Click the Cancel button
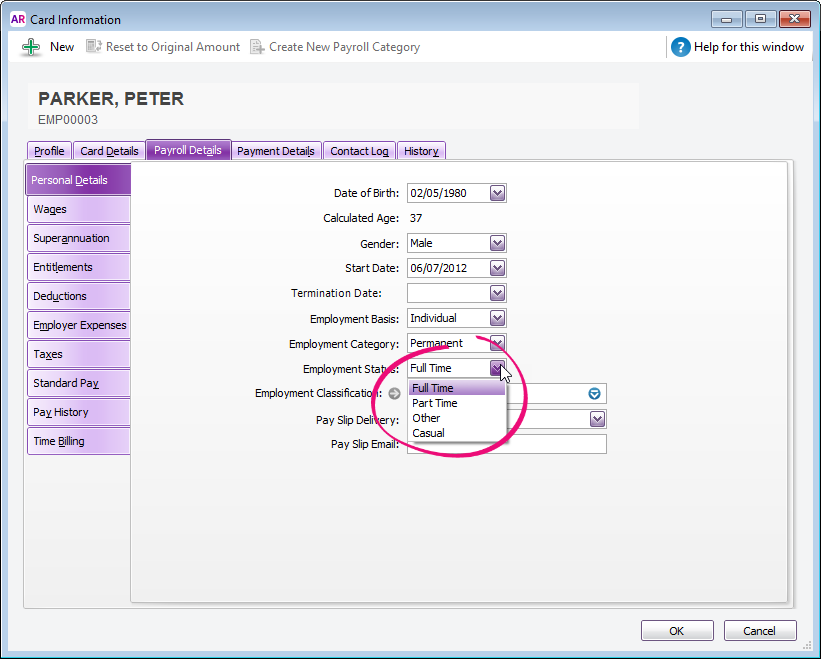Screen dimensions: 821x659 coord(759,631)
